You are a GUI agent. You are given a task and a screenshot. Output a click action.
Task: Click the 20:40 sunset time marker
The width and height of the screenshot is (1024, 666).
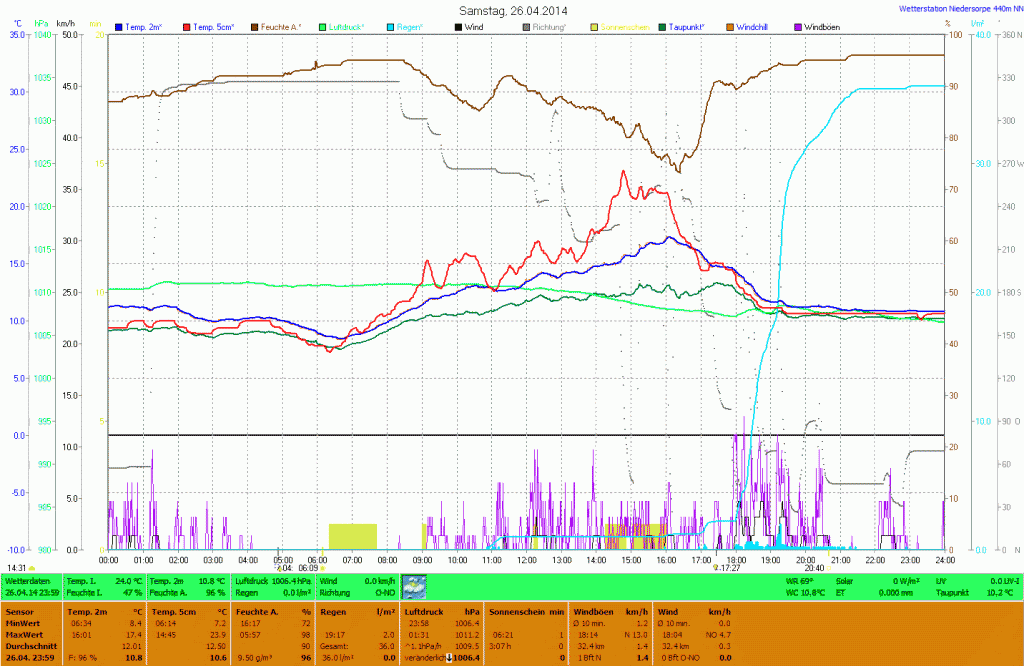point(814,568)
